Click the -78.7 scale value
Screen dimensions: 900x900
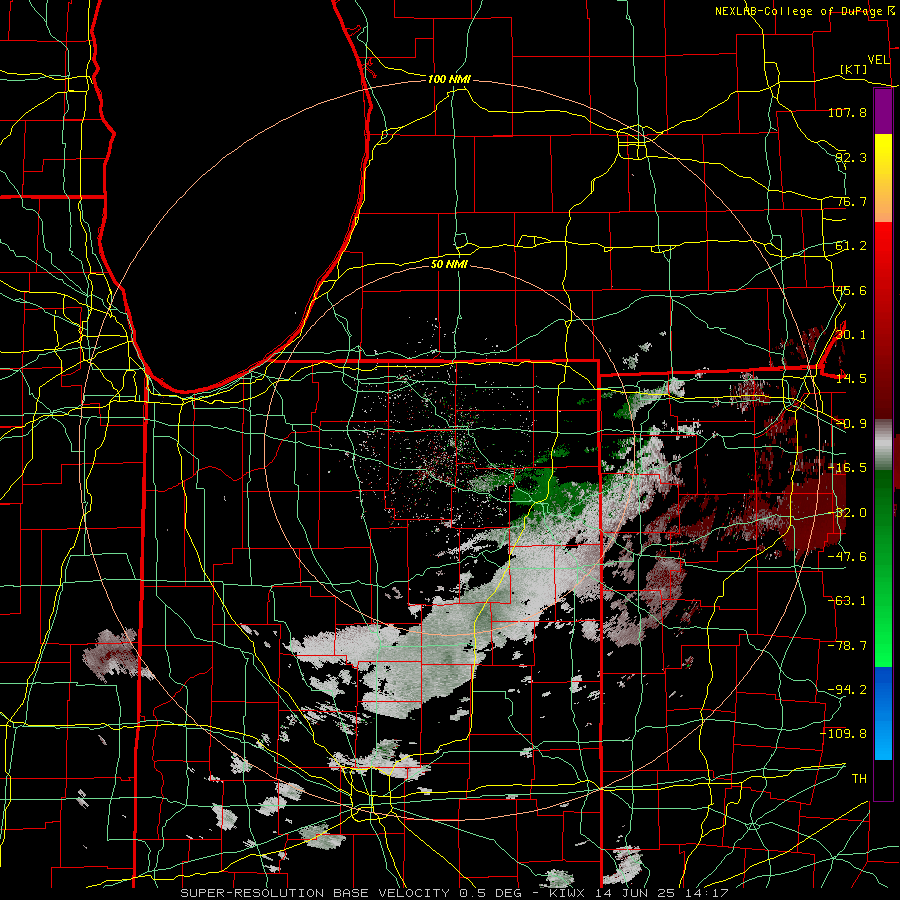[x=847, y=646]
